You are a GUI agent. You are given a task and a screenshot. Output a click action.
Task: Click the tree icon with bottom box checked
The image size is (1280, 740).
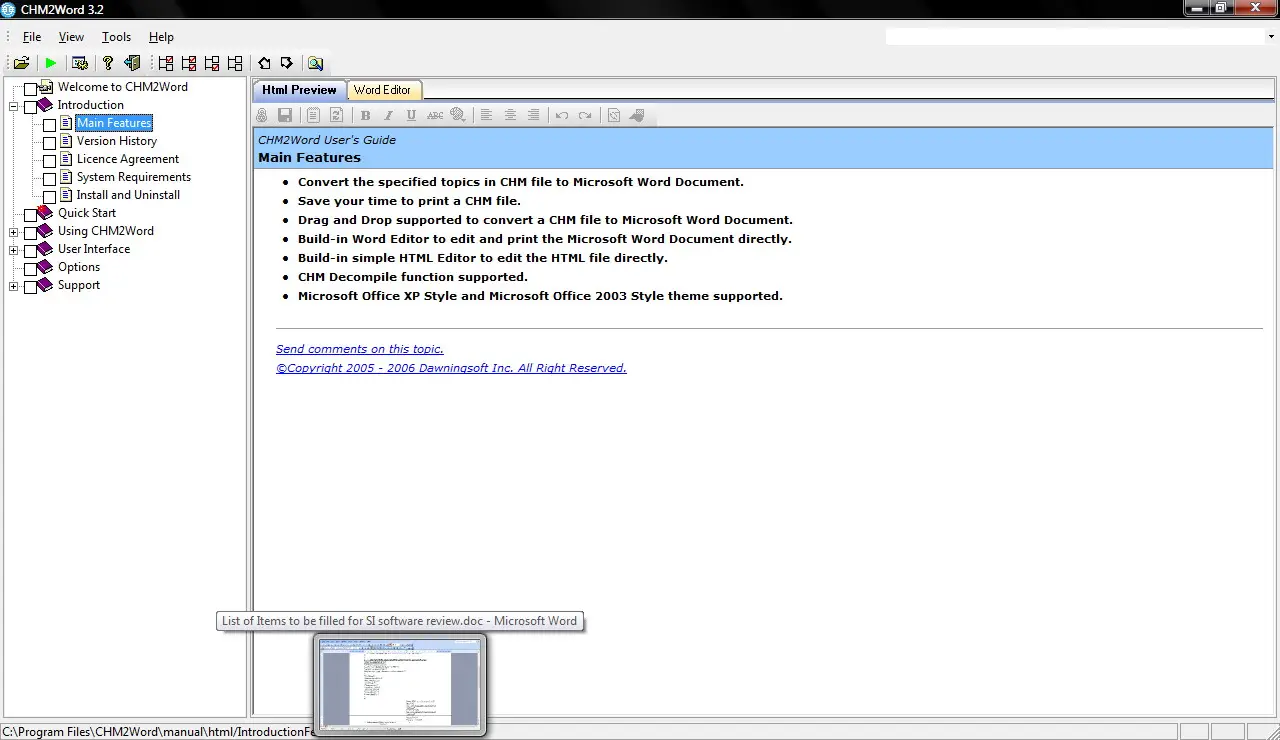click(x=212, y=63)
